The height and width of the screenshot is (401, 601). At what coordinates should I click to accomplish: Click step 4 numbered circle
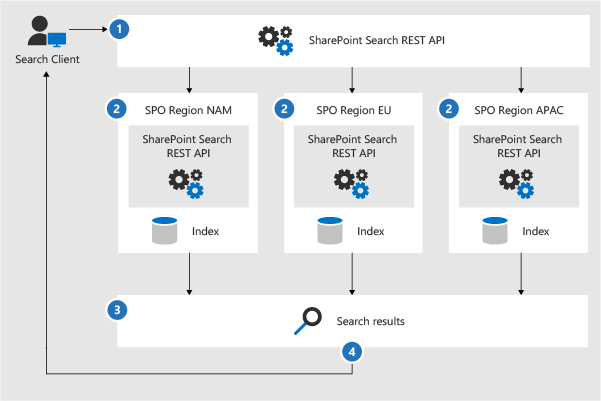coord(351,351)
